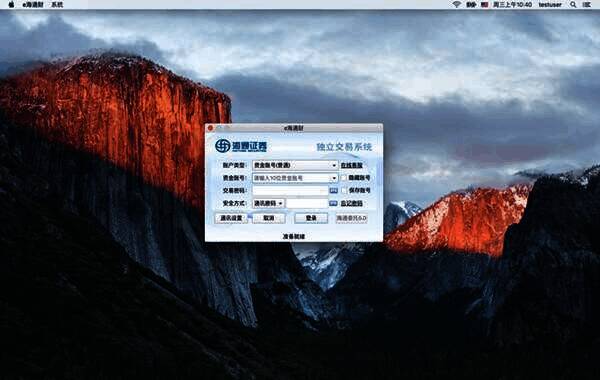This screenshot has height=380, width=600.
Task: Click the 通讯设置 communication settings button
Action: pyautogui.click(x=231, y=218)
